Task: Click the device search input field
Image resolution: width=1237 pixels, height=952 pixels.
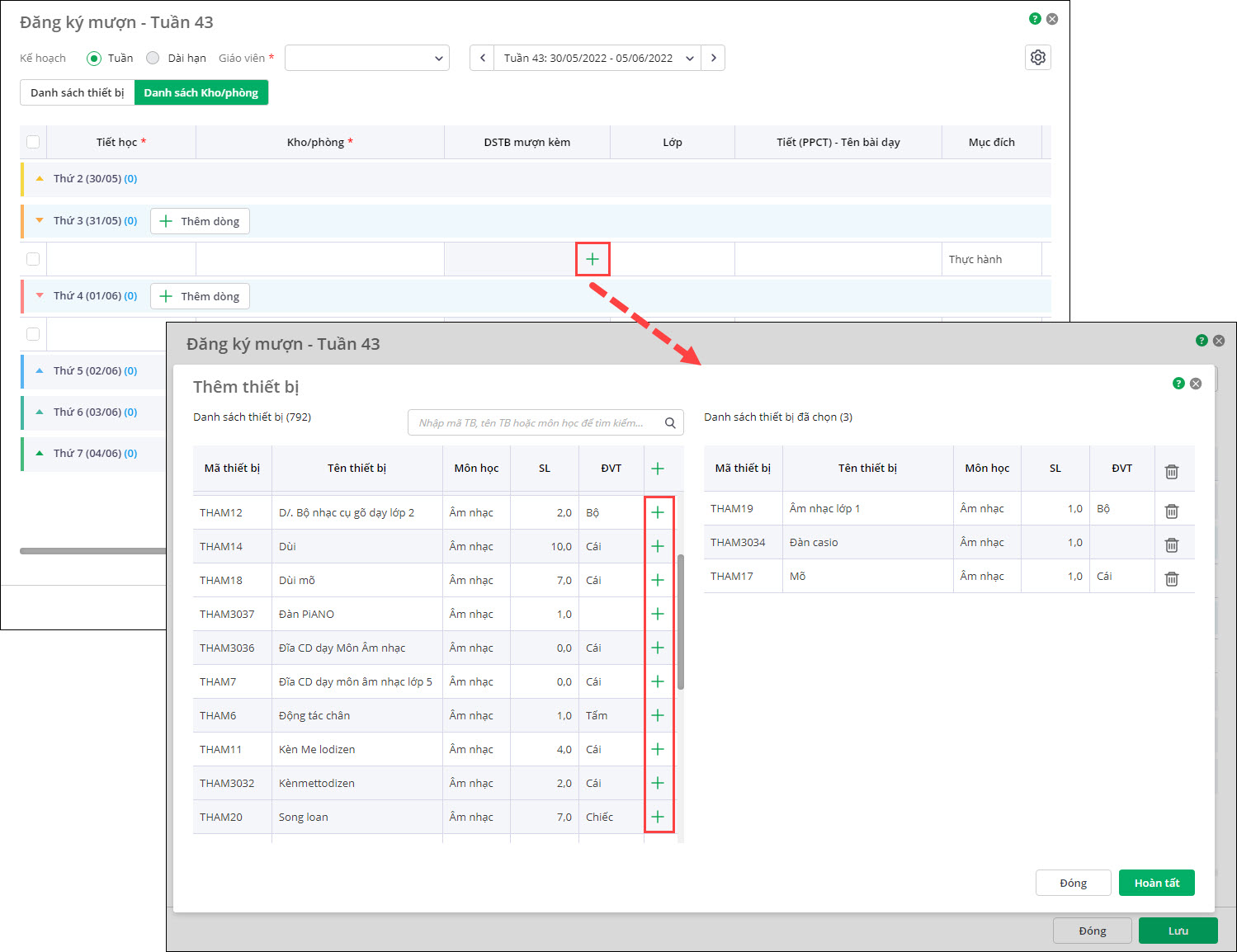Action: [536, 422]
